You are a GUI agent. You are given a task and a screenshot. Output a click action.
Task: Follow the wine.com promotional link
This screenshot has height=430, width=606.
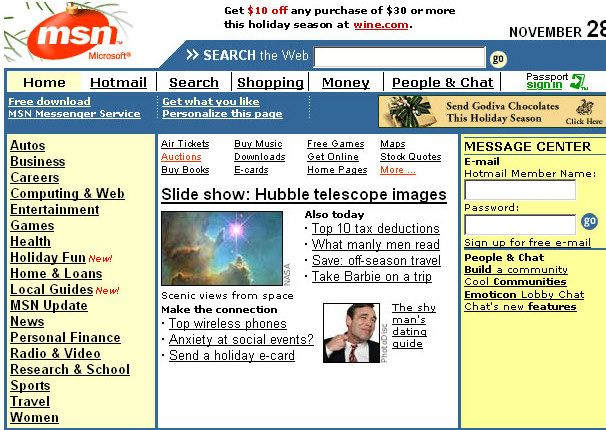[381, 25]
